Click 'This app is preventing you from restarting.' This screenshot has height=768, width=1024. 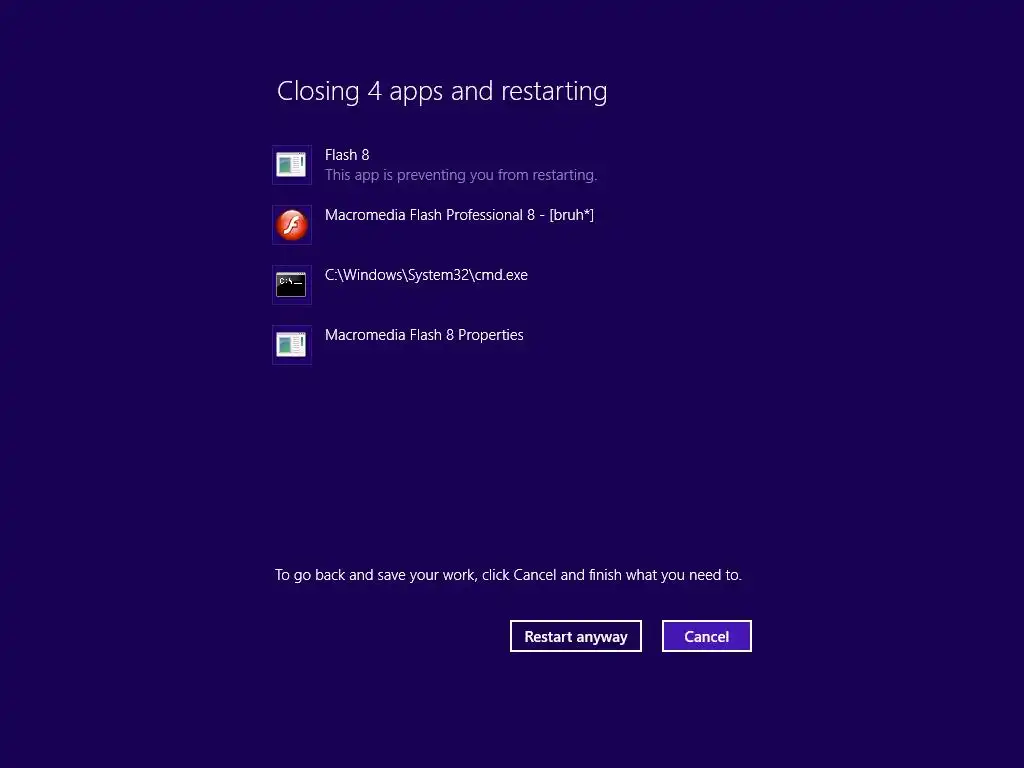pos(461,175)
